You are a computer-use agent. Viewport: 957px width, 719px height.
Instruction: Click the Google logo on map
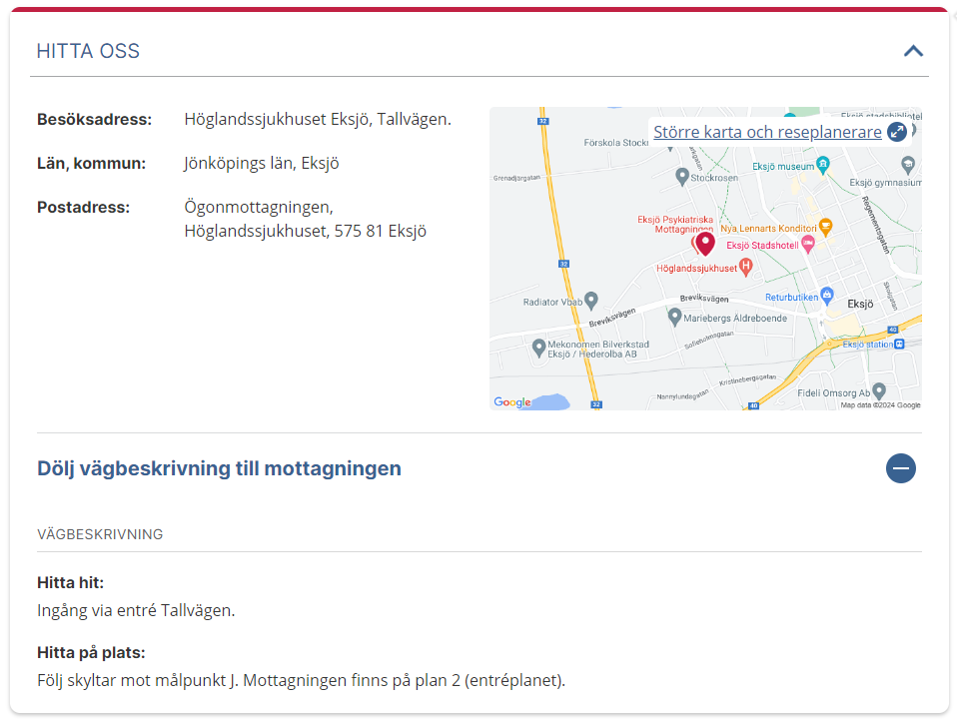pos(512,402)
